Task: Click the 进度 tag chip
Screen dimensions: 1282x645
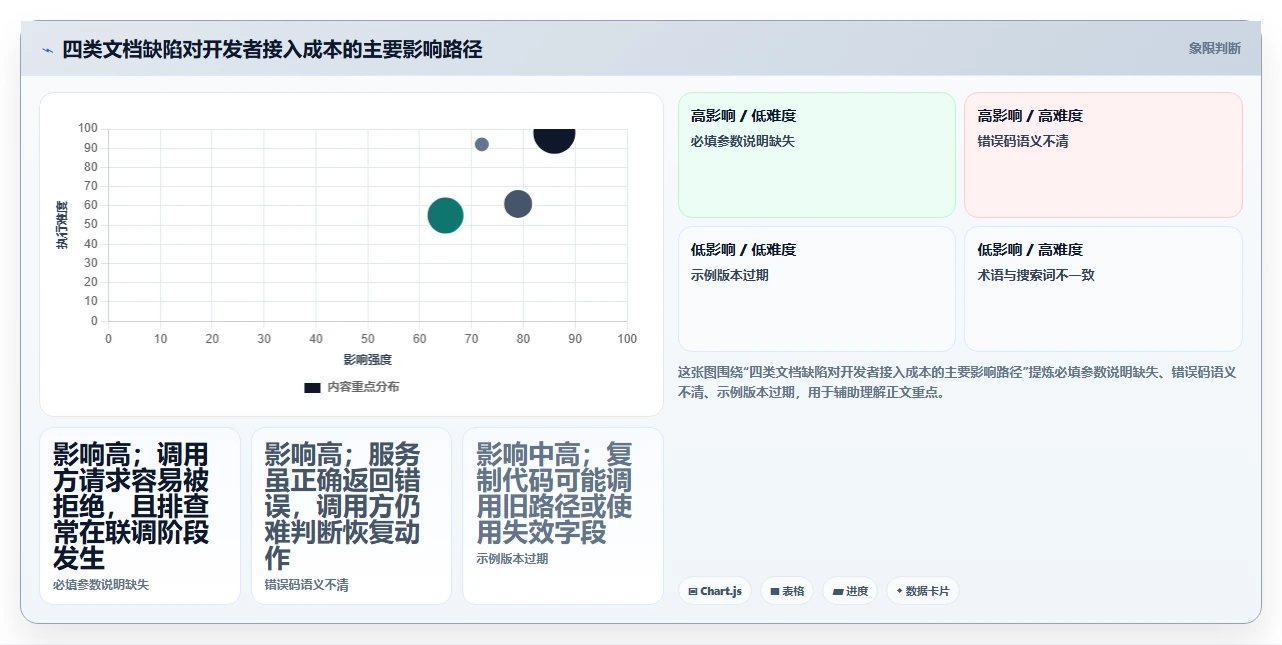Action: [850, 591]
